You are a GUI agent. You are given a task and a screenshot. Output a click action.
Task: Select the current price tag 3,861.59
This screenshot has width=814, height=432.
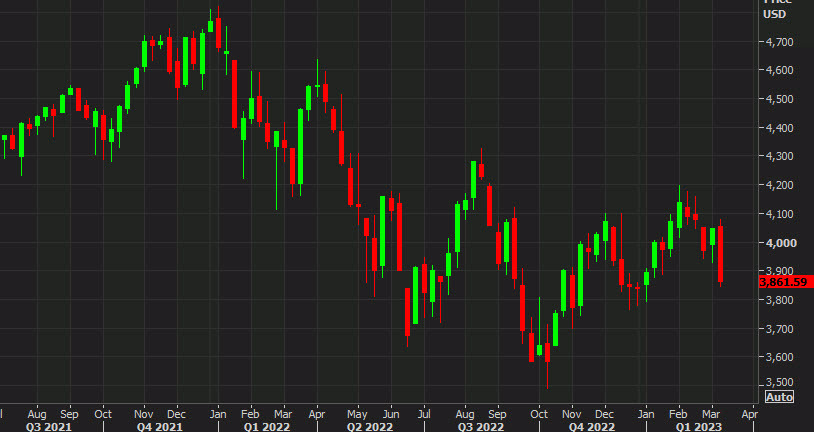click(x=785, y=282)
